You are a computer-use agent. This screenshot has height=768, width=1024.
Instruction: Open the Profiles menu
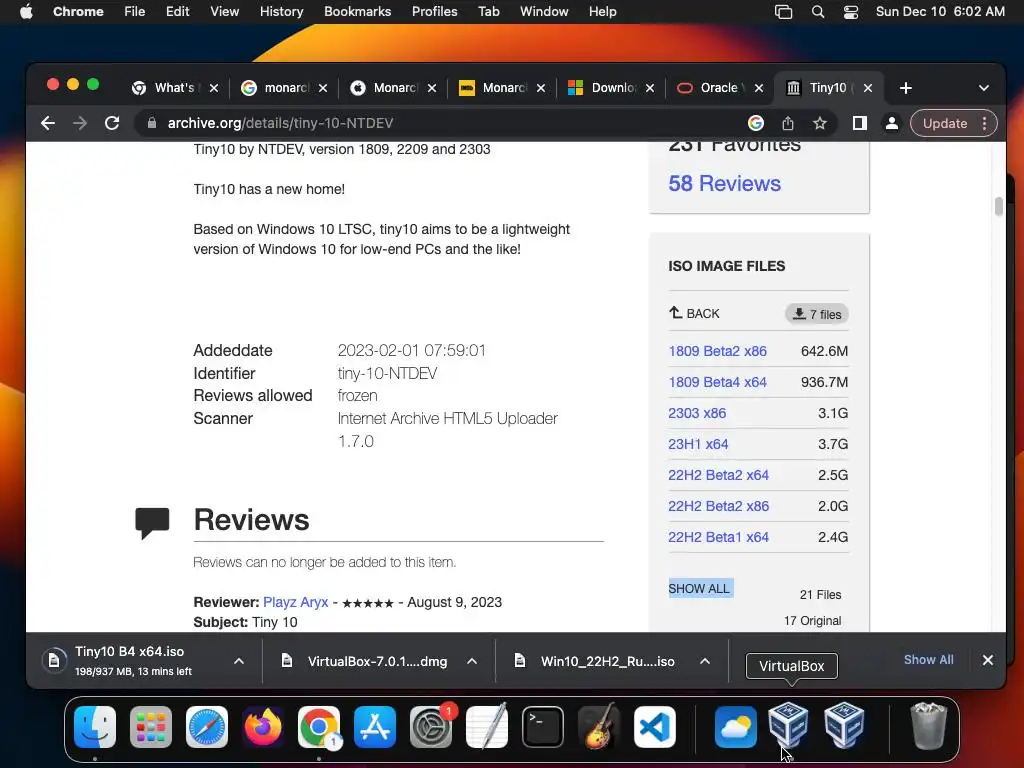click(434, 12)
